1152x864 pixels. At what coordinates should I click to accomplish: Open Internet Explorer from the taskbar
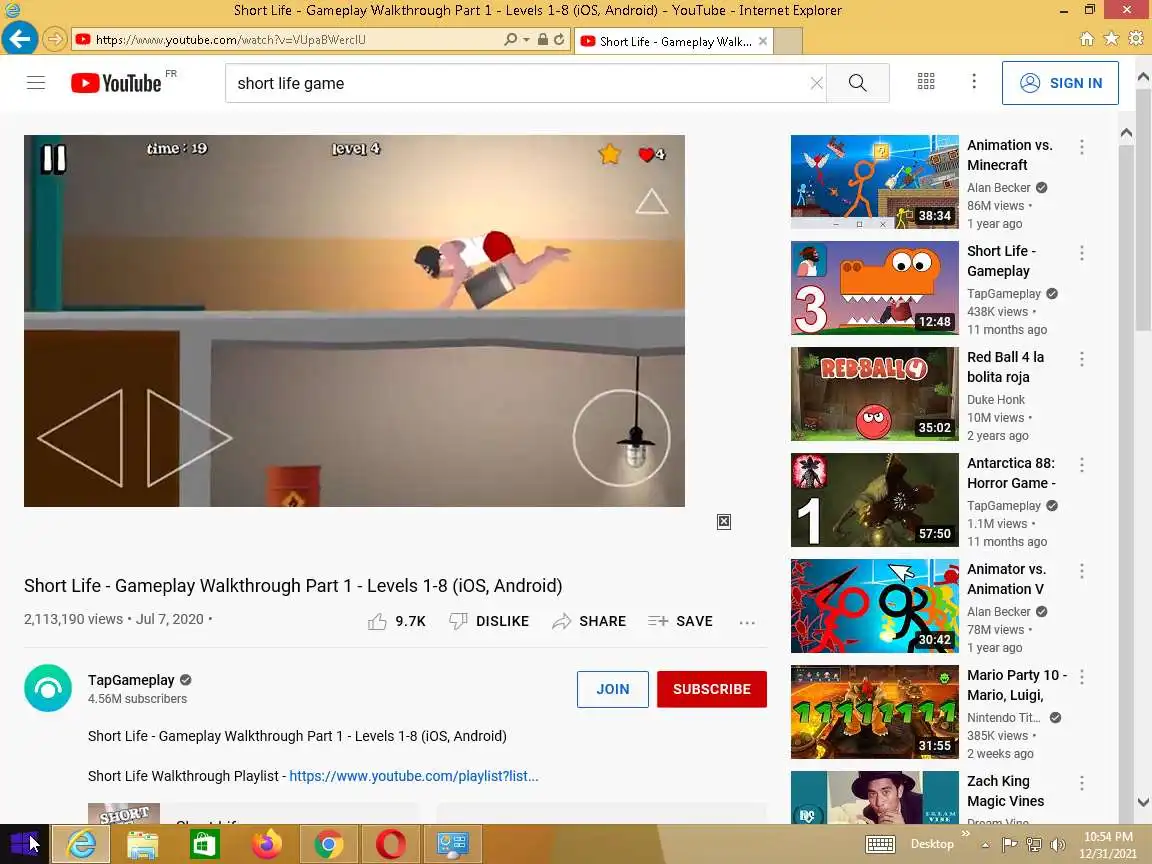click(x=82, y=843)
